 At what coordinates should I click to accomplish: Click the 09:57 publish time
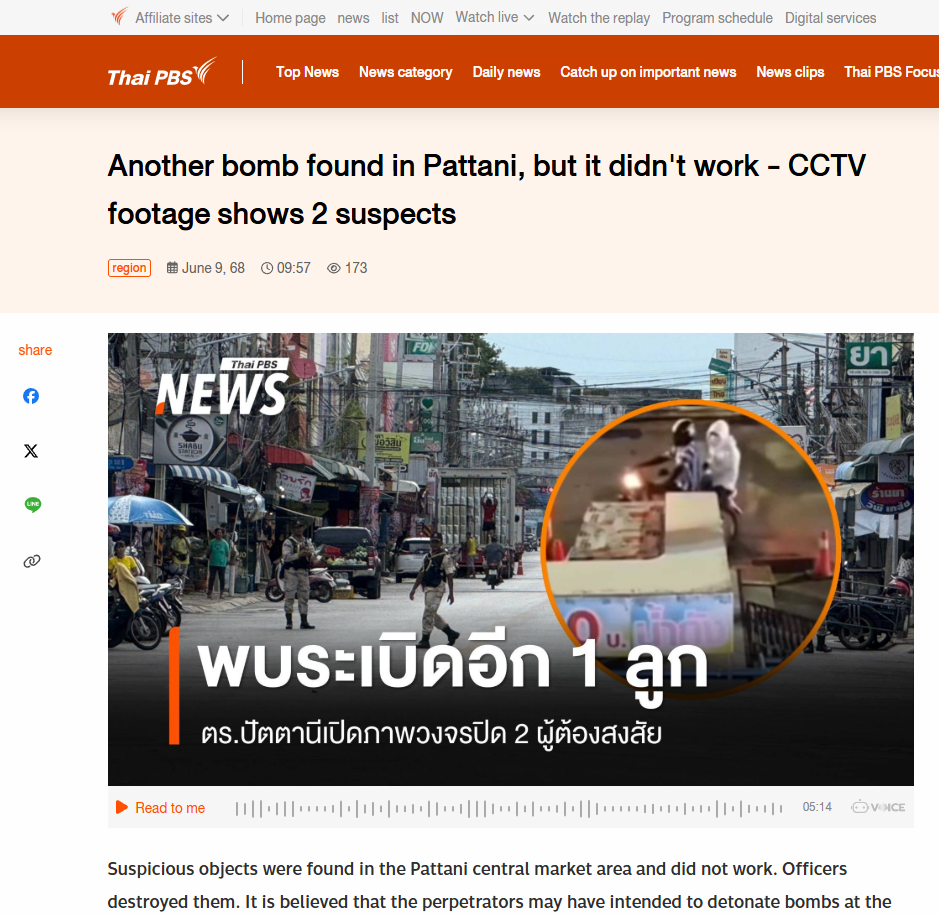pos(293,268)
